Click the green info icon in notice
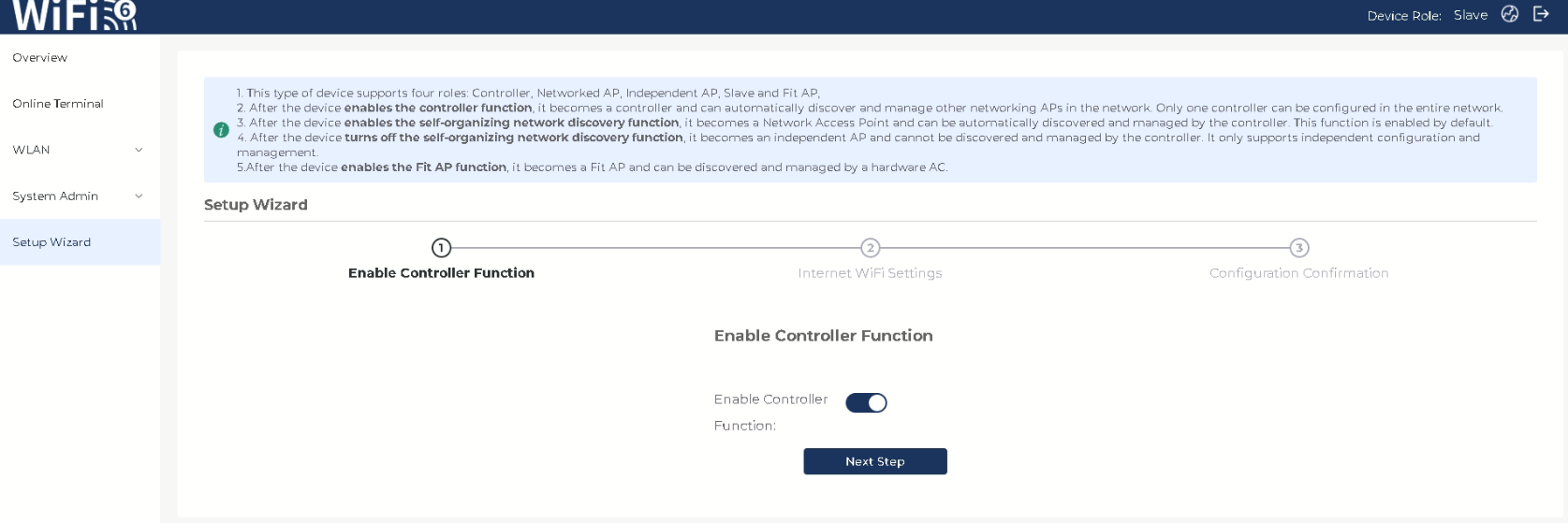Viewport: 1568px width, 523px height. tap(221, 130)
